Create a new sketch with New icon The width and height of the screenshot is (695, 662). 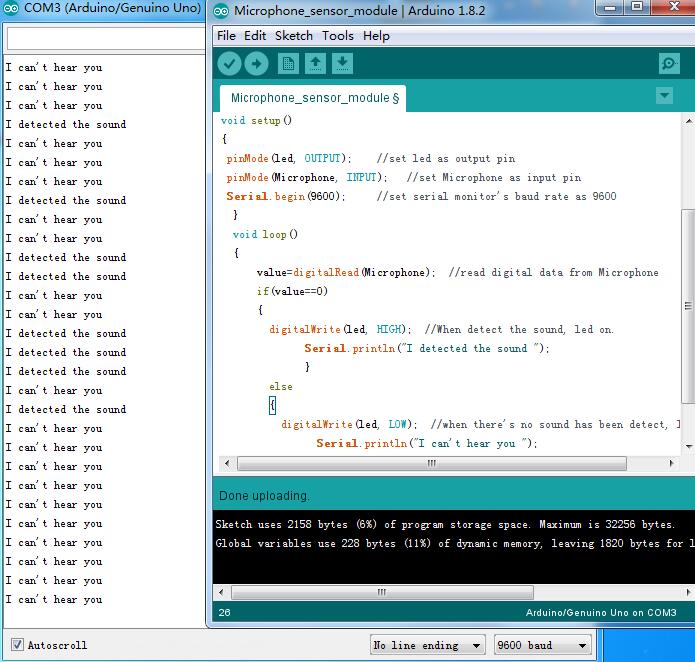click(x=288, y=64)
